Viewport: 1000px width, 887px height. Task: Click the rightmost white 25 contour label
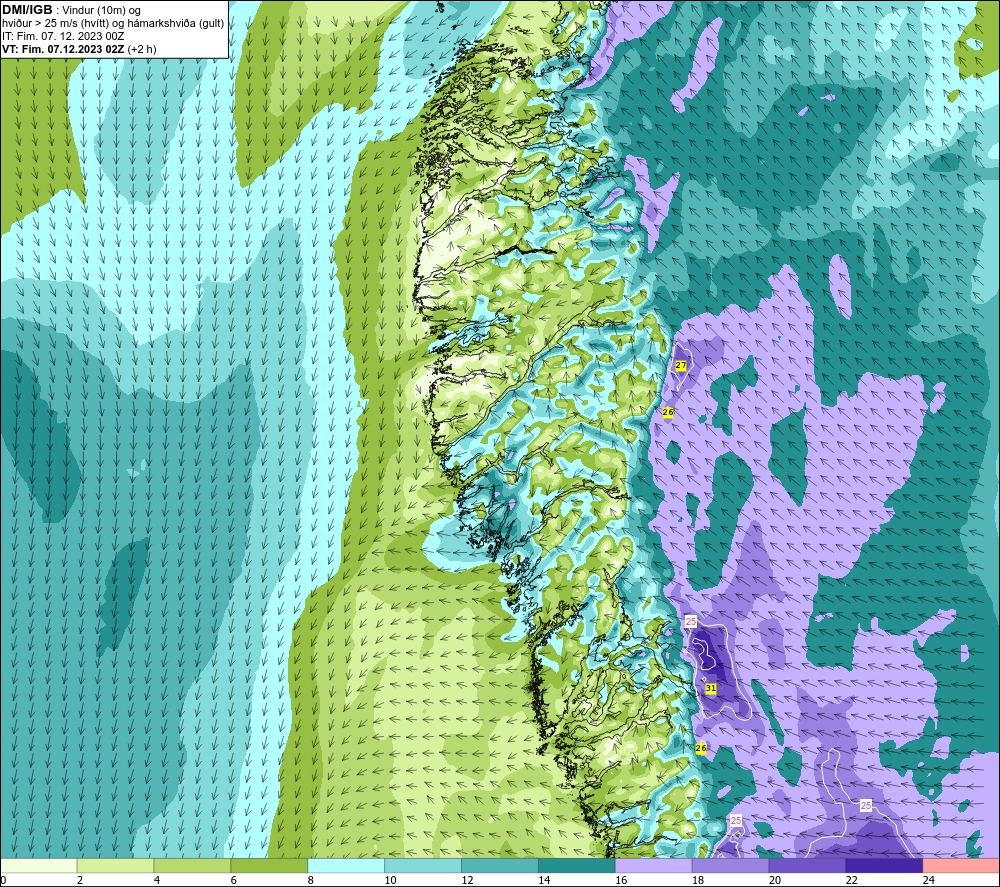pos(865,805)
